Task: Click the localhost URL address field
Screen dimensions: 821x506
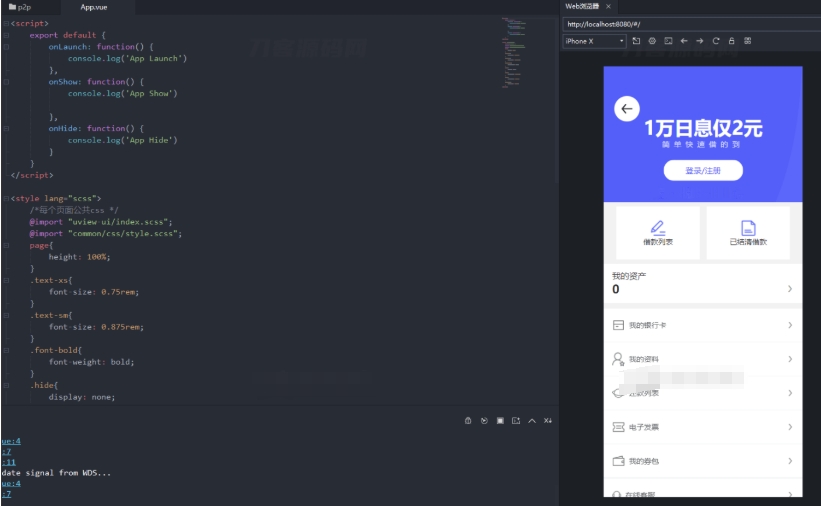Action: (x=692, y=24)
